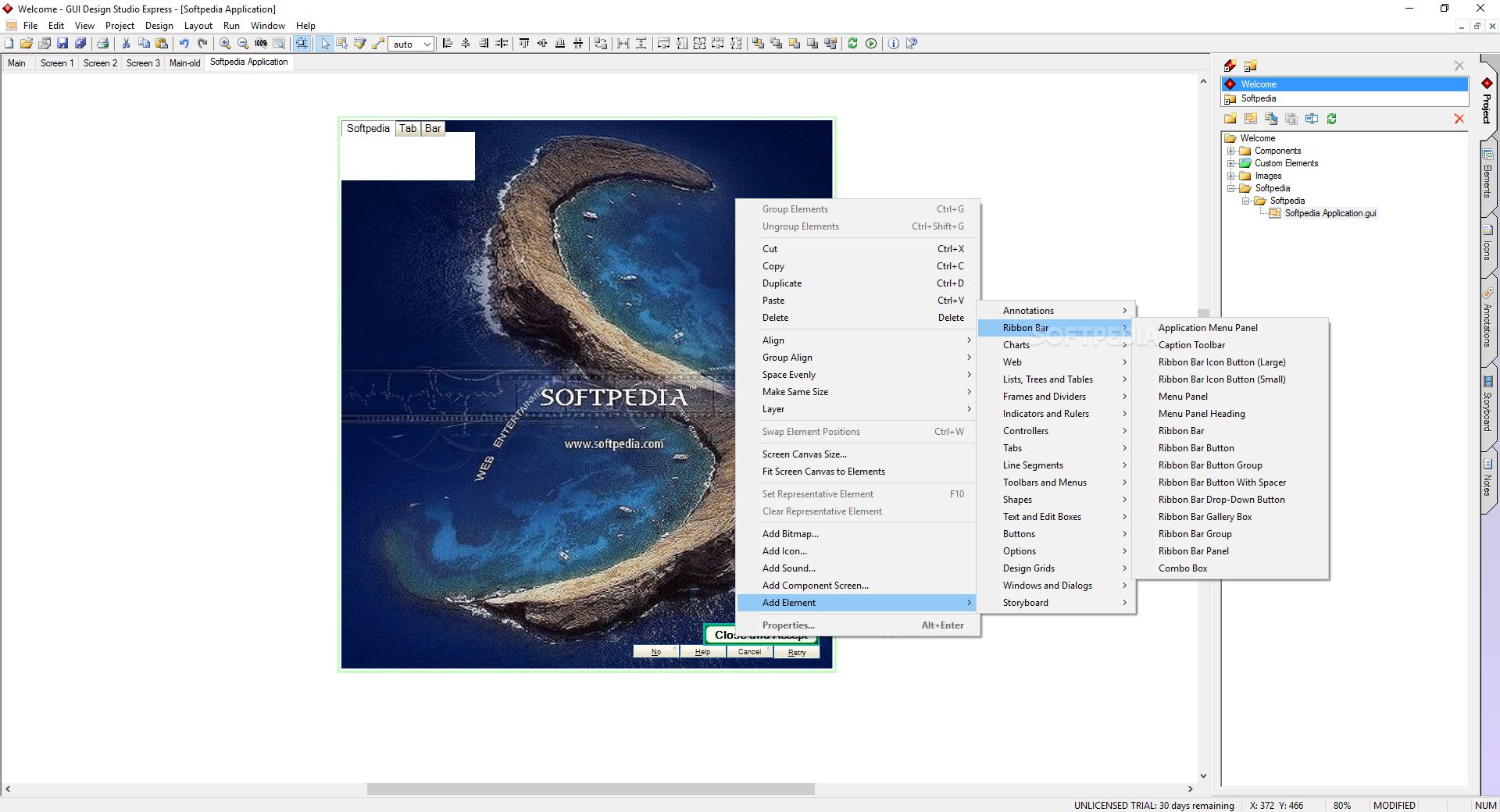Click the Save All icon
Viewport: 1500px width, 812px height.
click(80, 44)
